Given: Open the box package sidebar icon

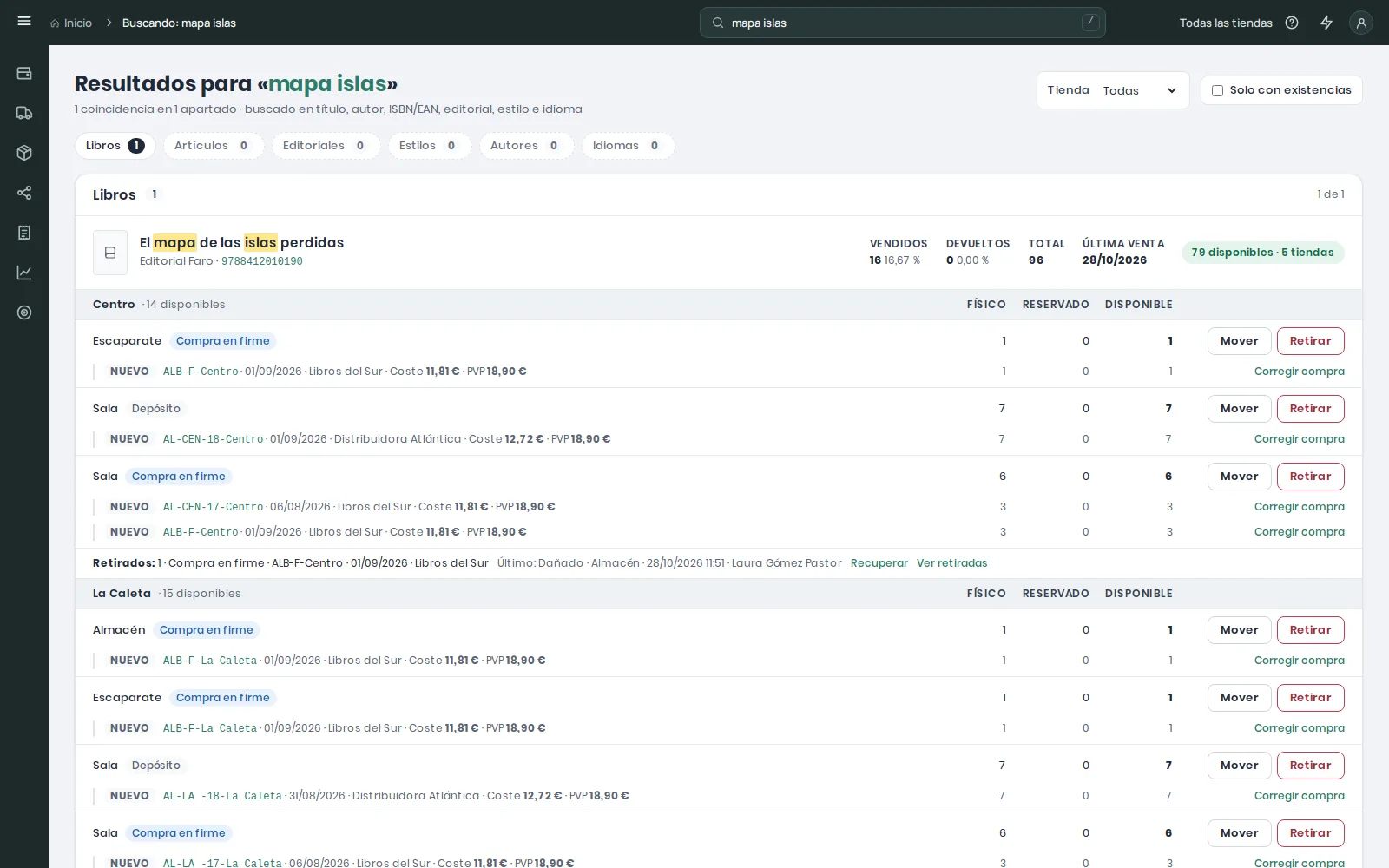Looking at the screenshot, I should point(24,153).
